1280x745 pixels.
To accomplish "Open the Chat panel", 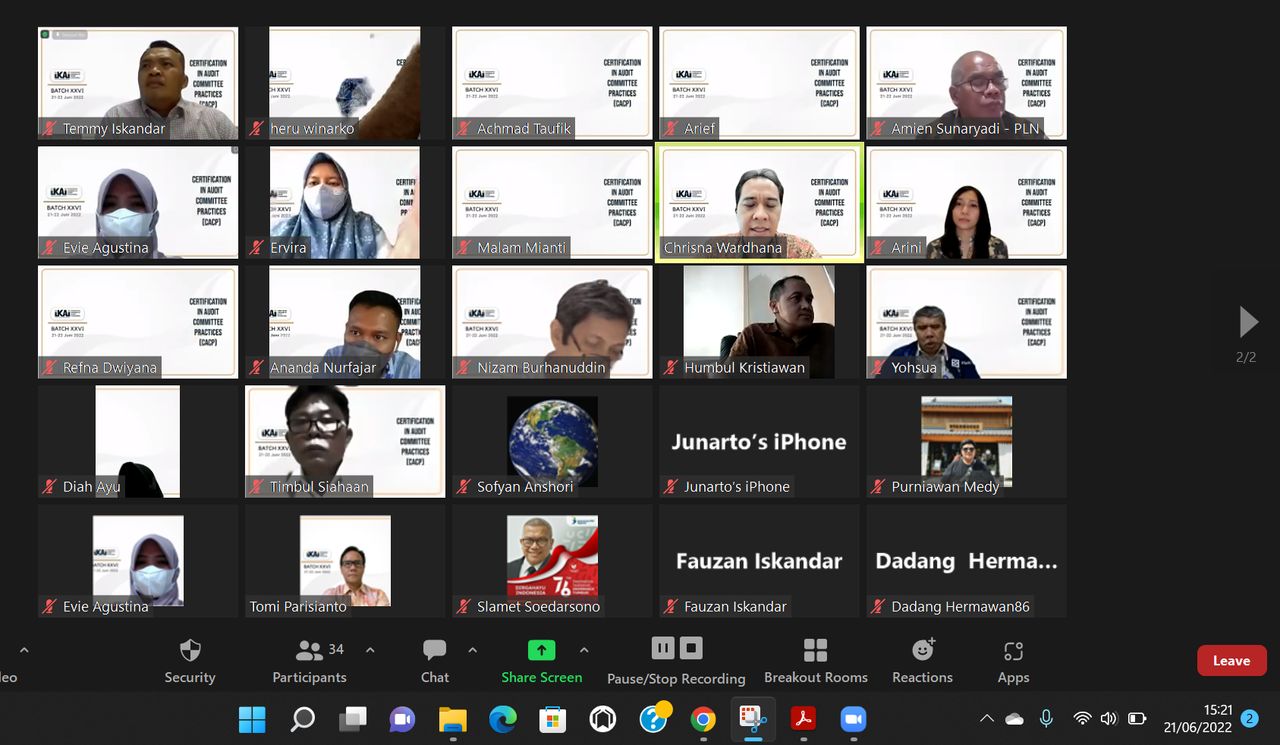I will click(x=435, y=662).
